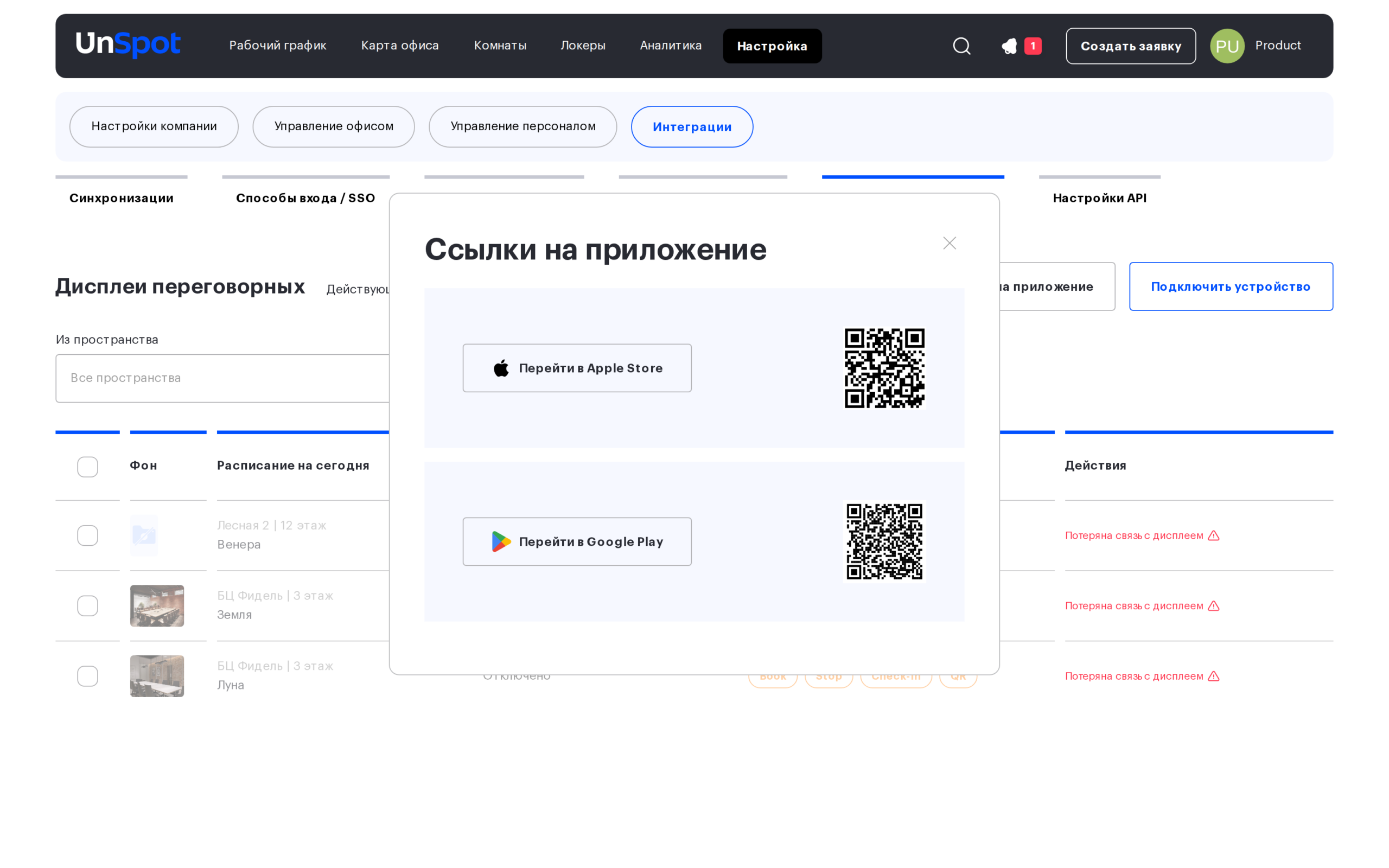
Task: Select the Настройка menu item
Action: [x=772, y=46]
